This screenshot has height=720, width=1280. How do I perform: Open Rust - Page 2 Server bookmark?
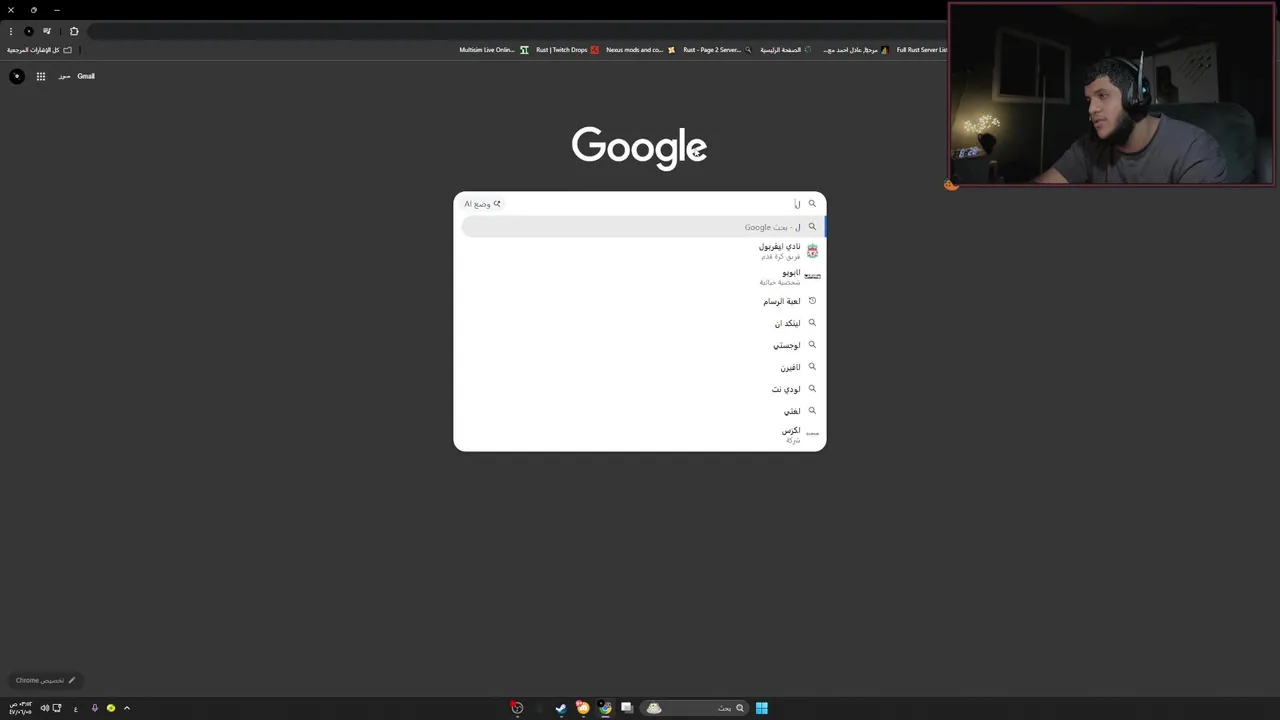coord(717,50)
